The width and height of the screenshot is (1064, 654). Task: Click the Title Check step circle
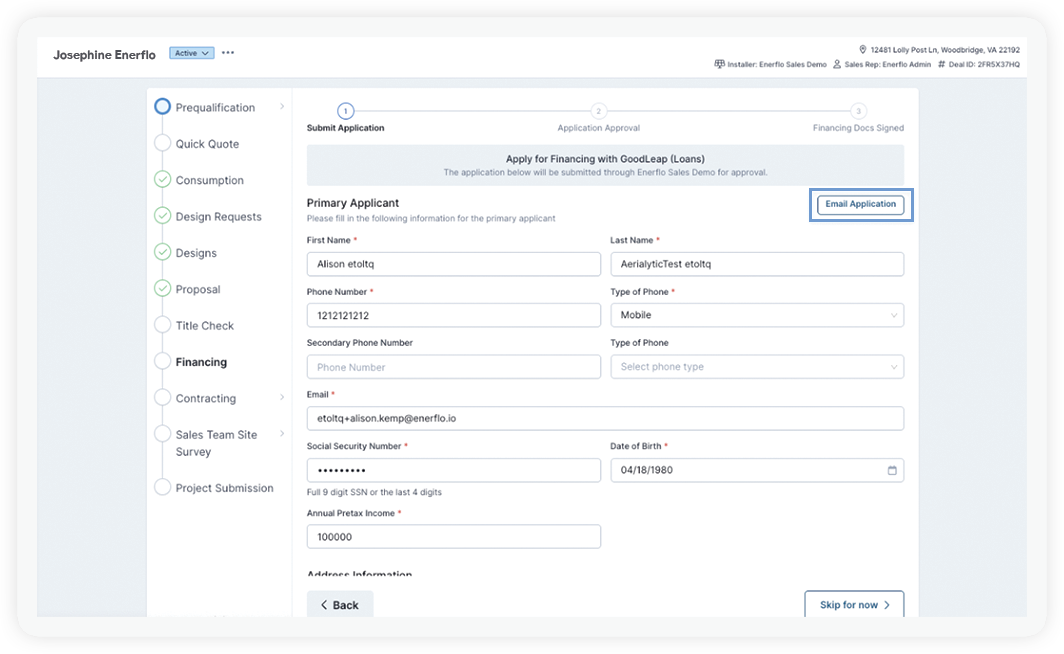(162, 325)
